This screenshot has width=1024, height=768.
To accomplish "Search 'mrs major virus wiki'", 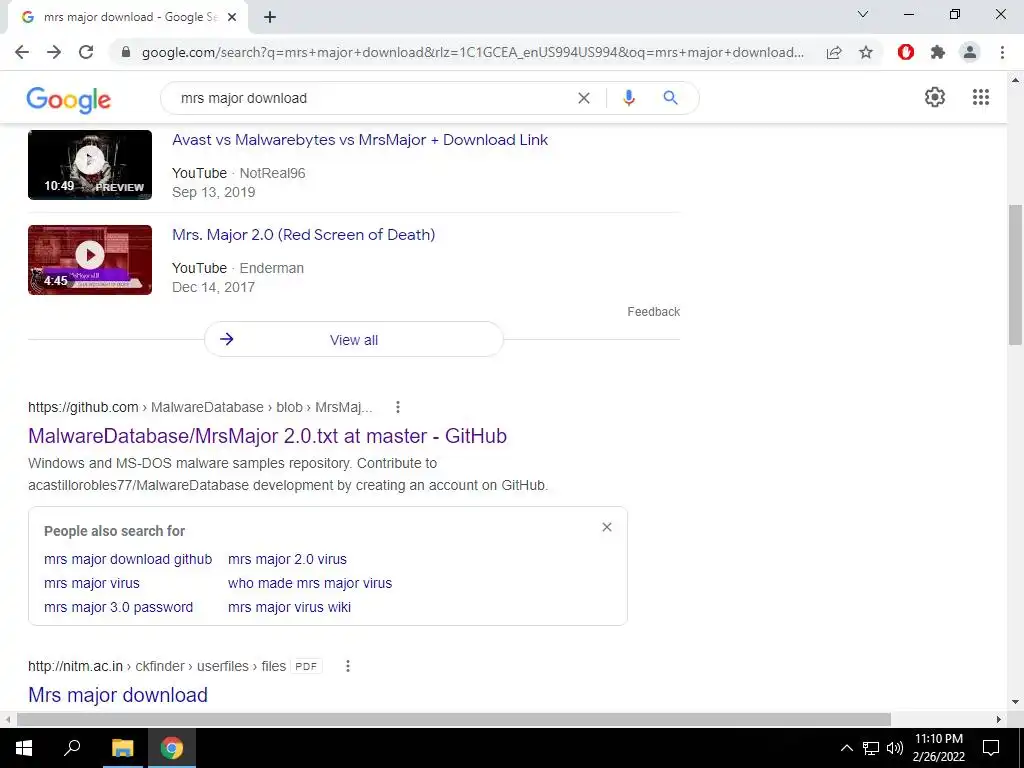I will coord(289,607).
